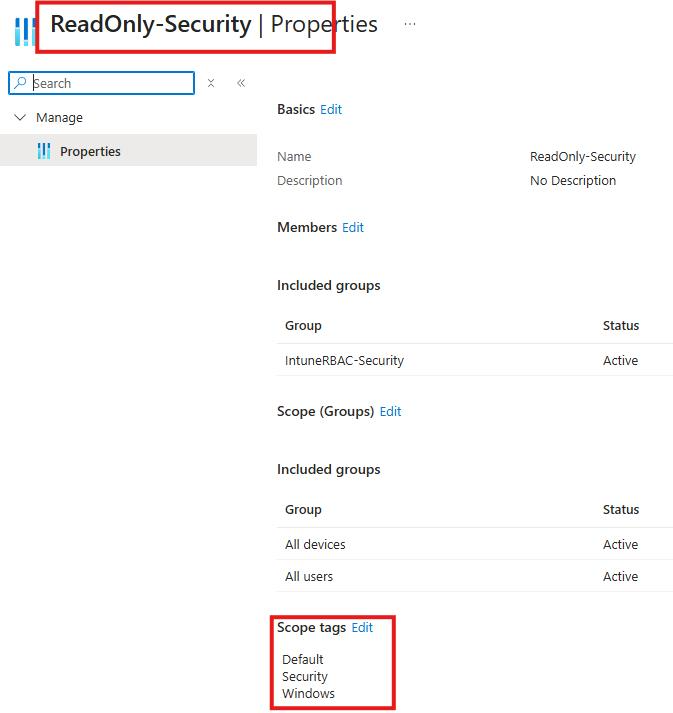Image resolution: width=673 pixels, height=713 pixels.
Task: Click the Default scope tag
Action: (x=303, y=659)
